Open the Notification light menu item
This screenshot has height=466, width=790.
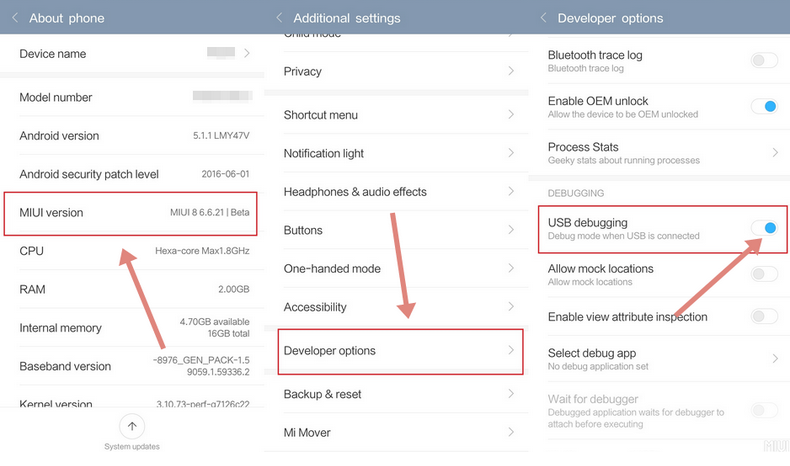point(395,153)
